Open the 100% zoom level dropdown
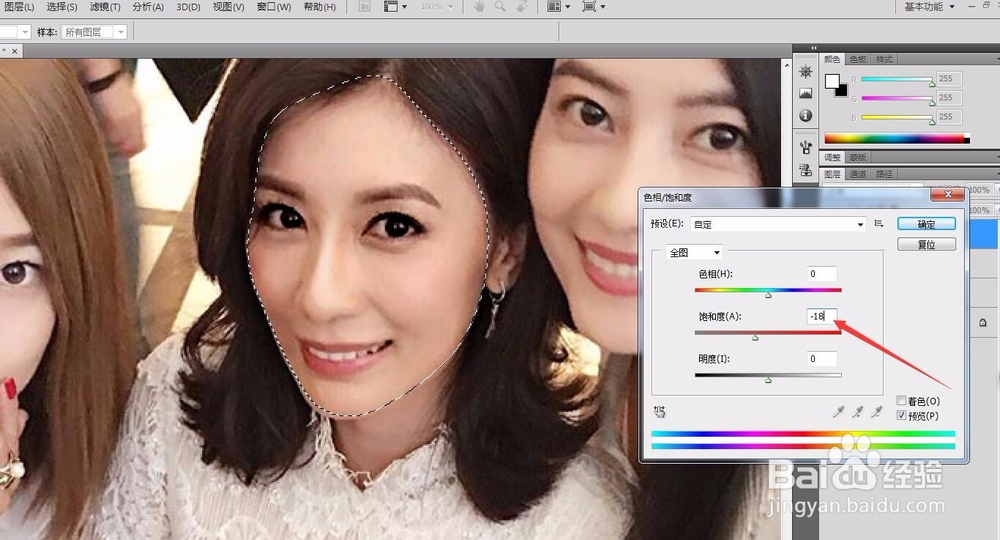This screenshot has width=1000, height=540. (x=438, y=6)
